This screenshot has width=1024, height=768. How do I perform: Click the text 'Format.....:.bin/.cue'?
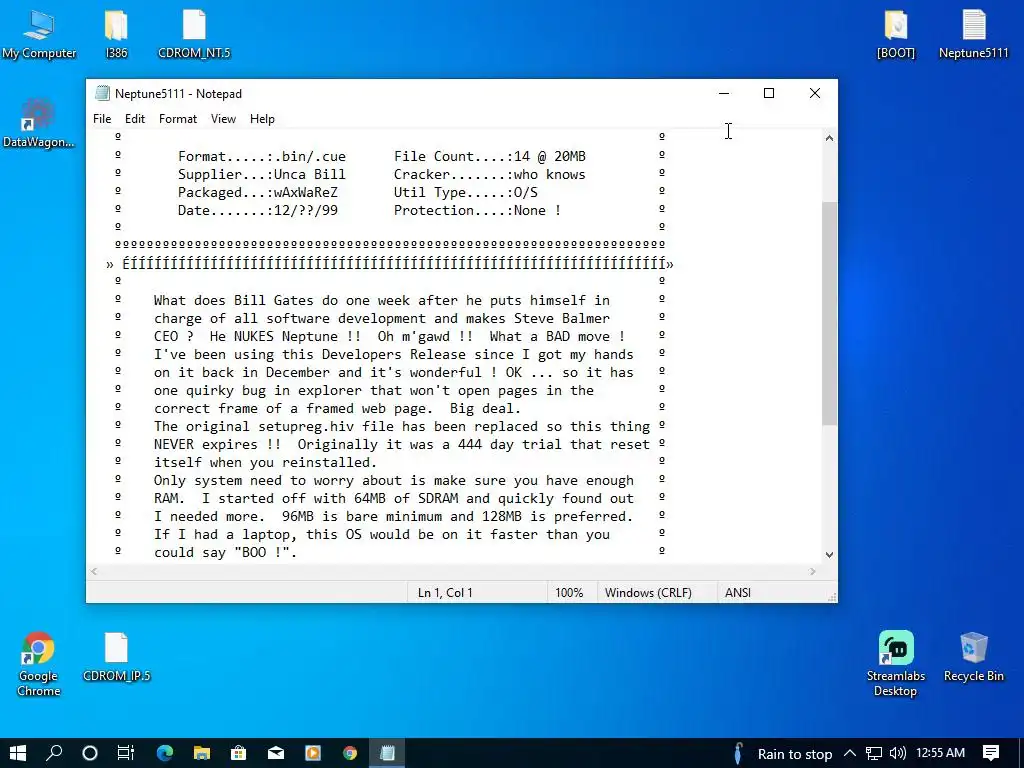(262, 157)
